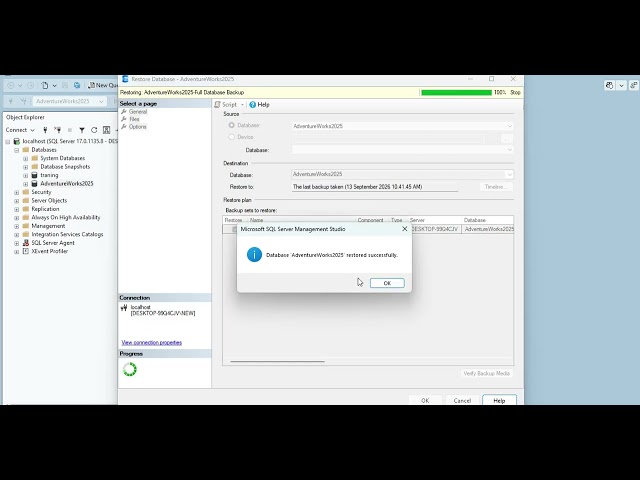
Task: Click the horizontal scrollbar of backup sets grid
Action: tap(278, 361)
